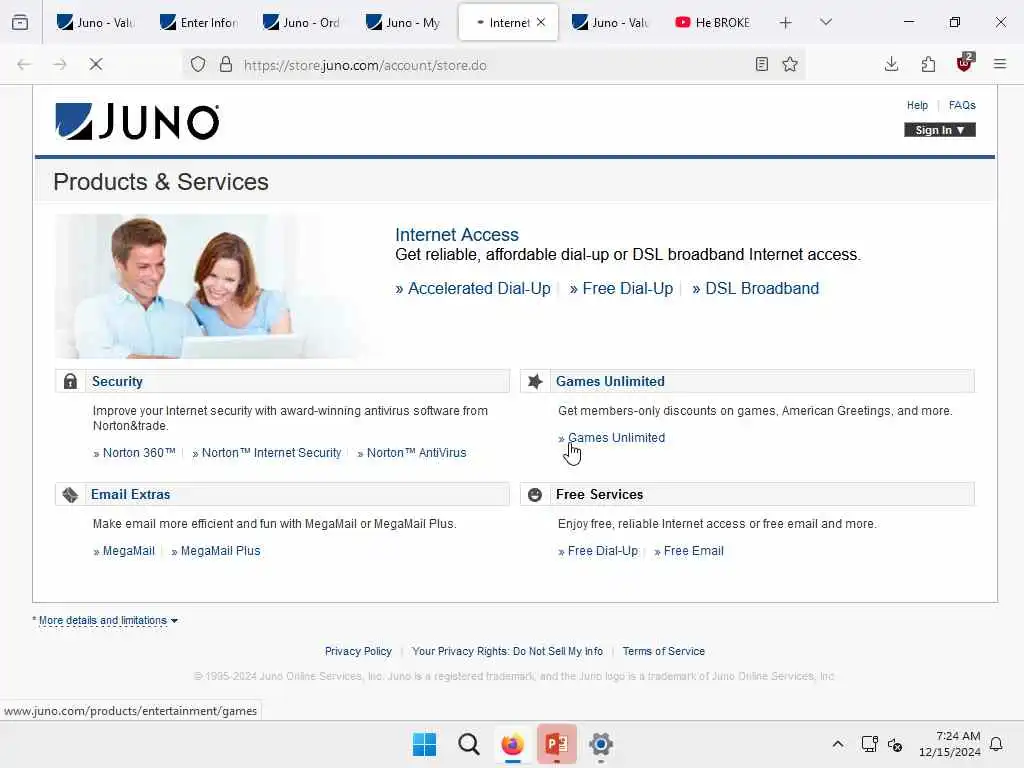Open the FAQs link
Screen dimensions: 1024x768
(962, 105)
